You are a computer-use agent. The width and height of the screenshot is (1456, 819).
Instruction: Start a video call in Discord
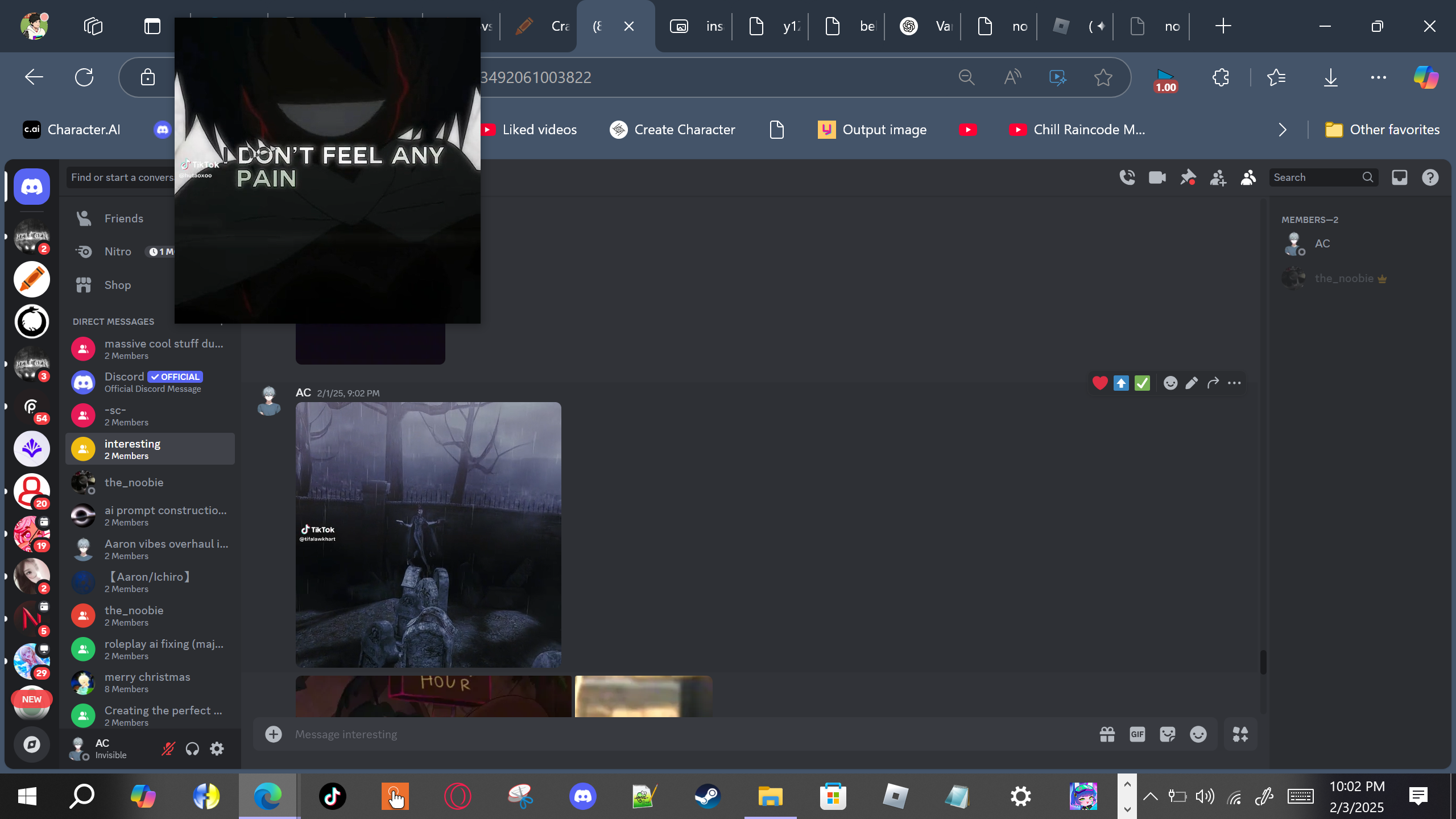coord(1157,177)
